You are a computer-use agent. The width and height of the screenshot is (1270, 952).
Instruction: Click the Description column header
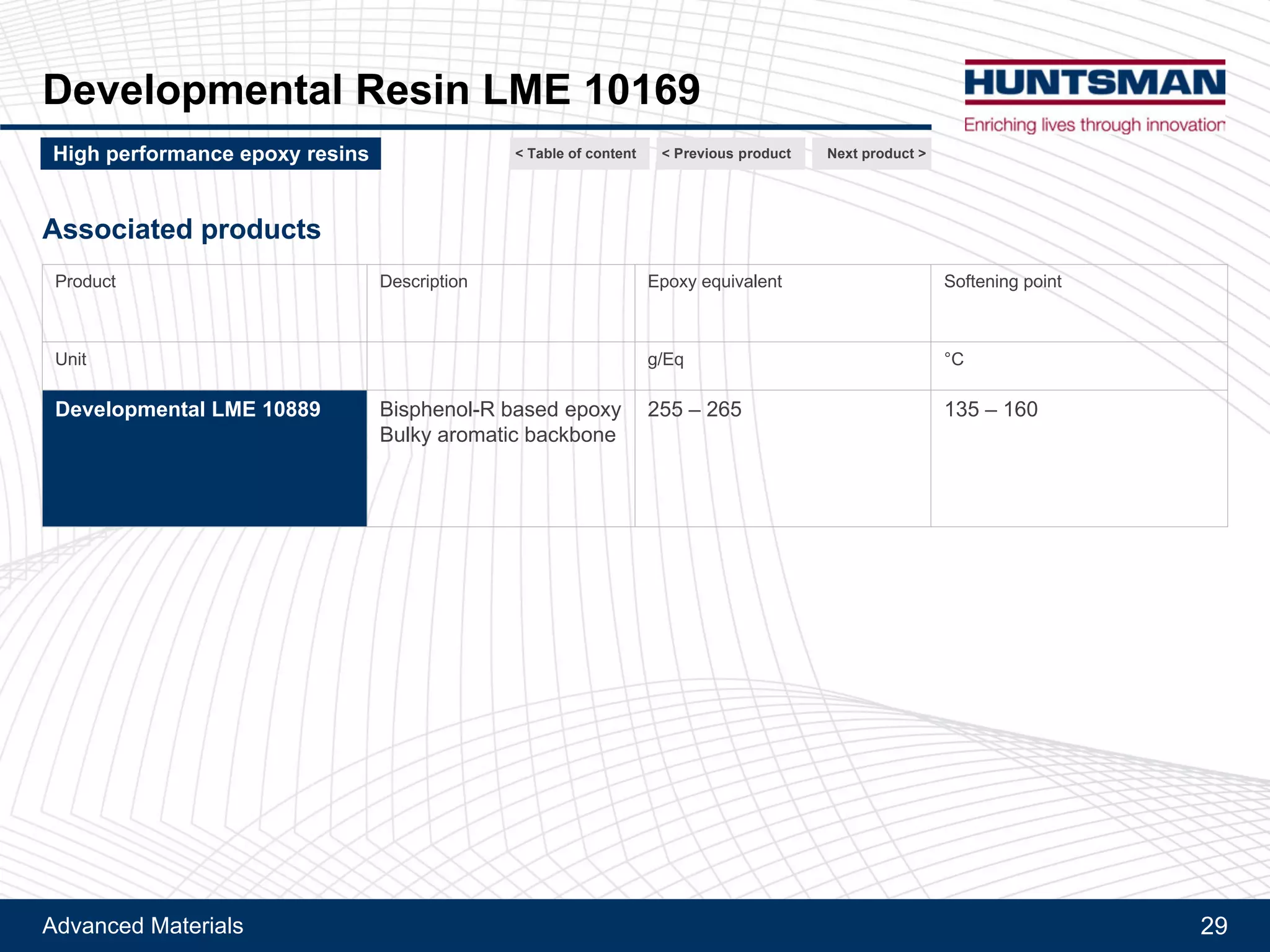point(424,281)
